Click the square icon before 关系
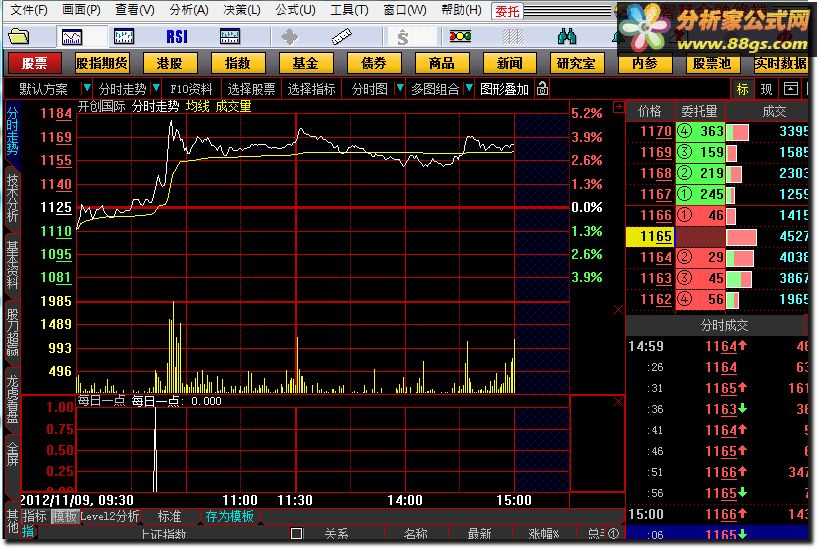 (x=297, y=533)
